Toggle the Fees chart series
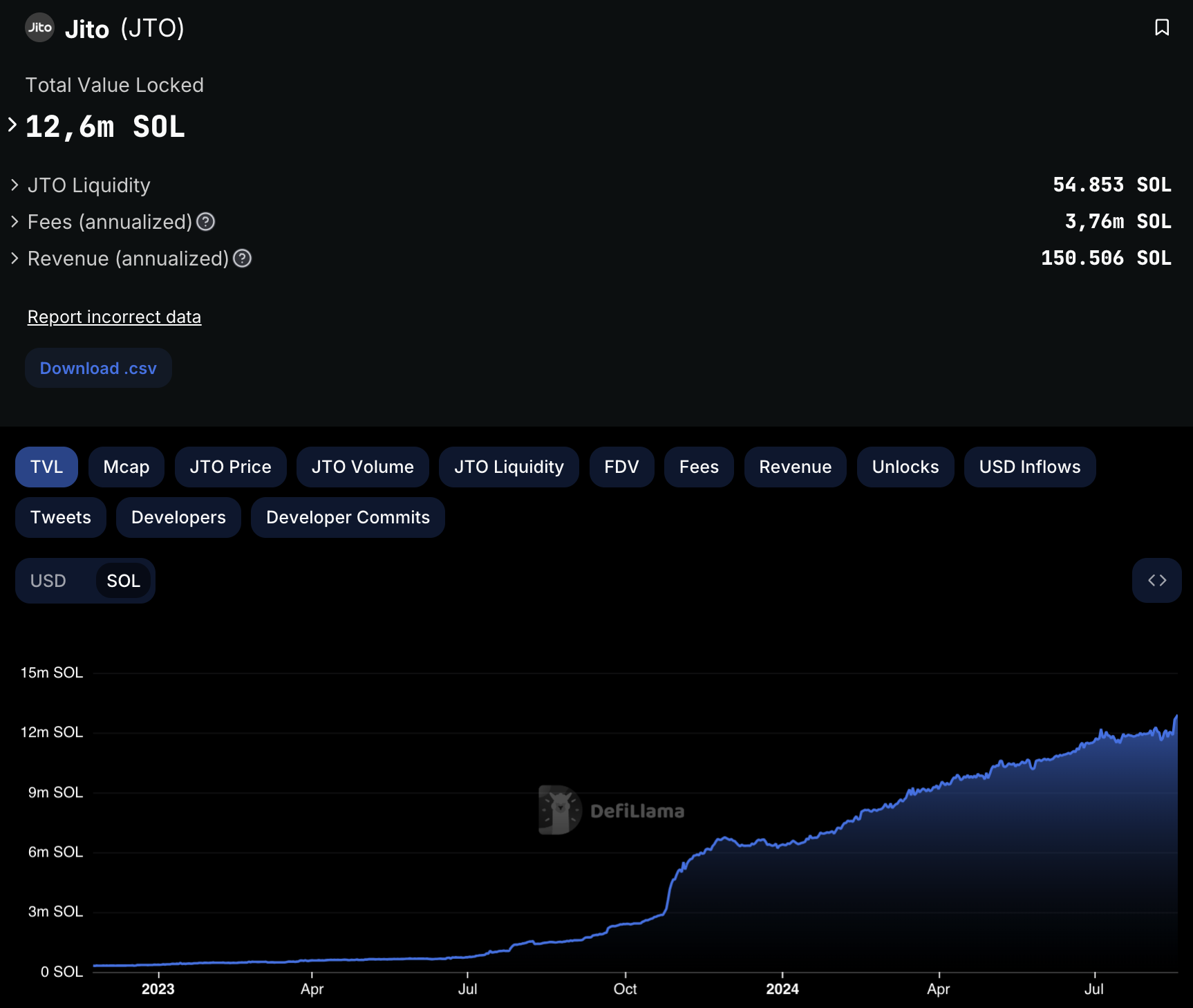 pyautogui.click(x=699, y=467)
